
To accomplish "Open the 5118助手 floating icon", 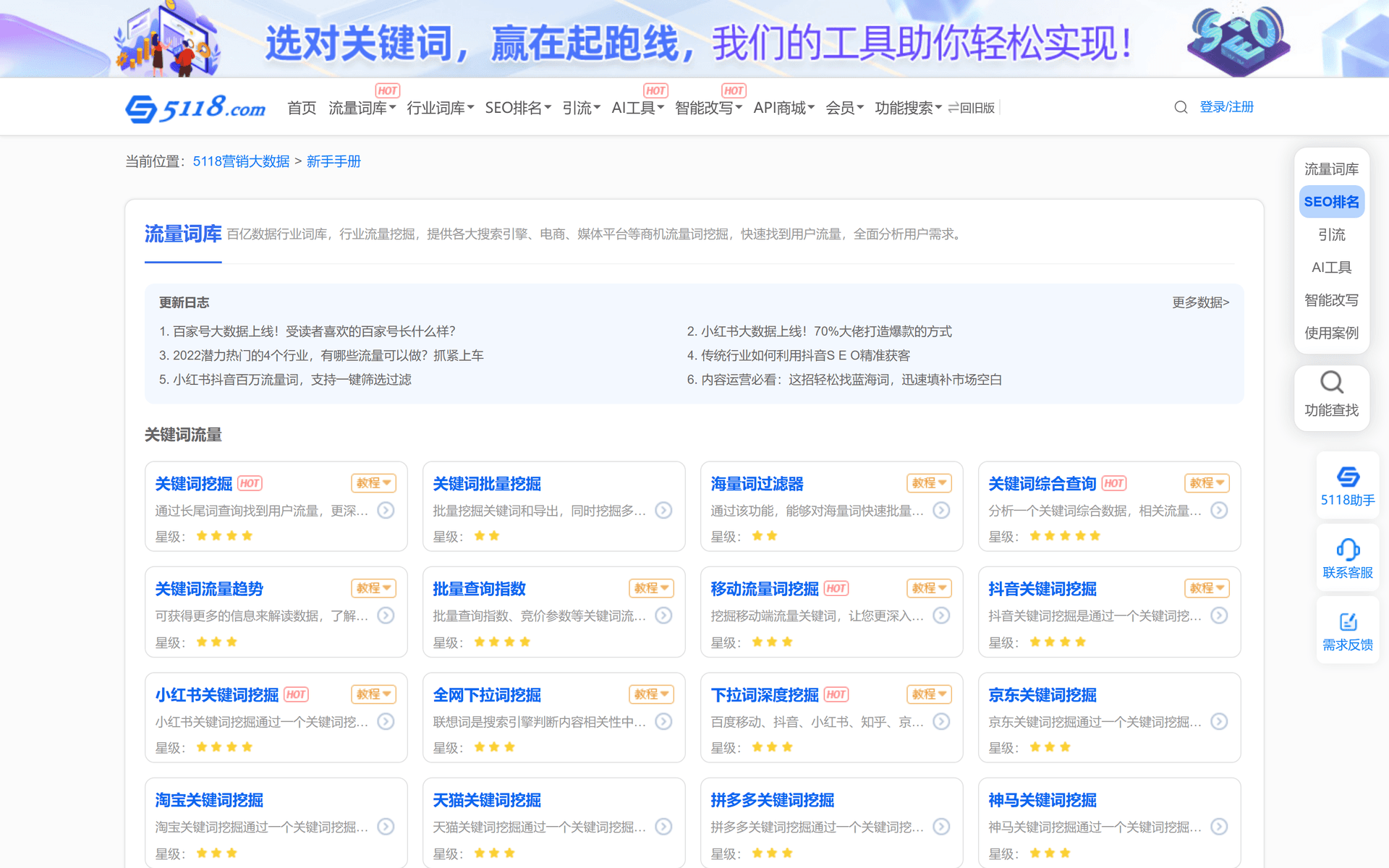I will point(1348,477).
